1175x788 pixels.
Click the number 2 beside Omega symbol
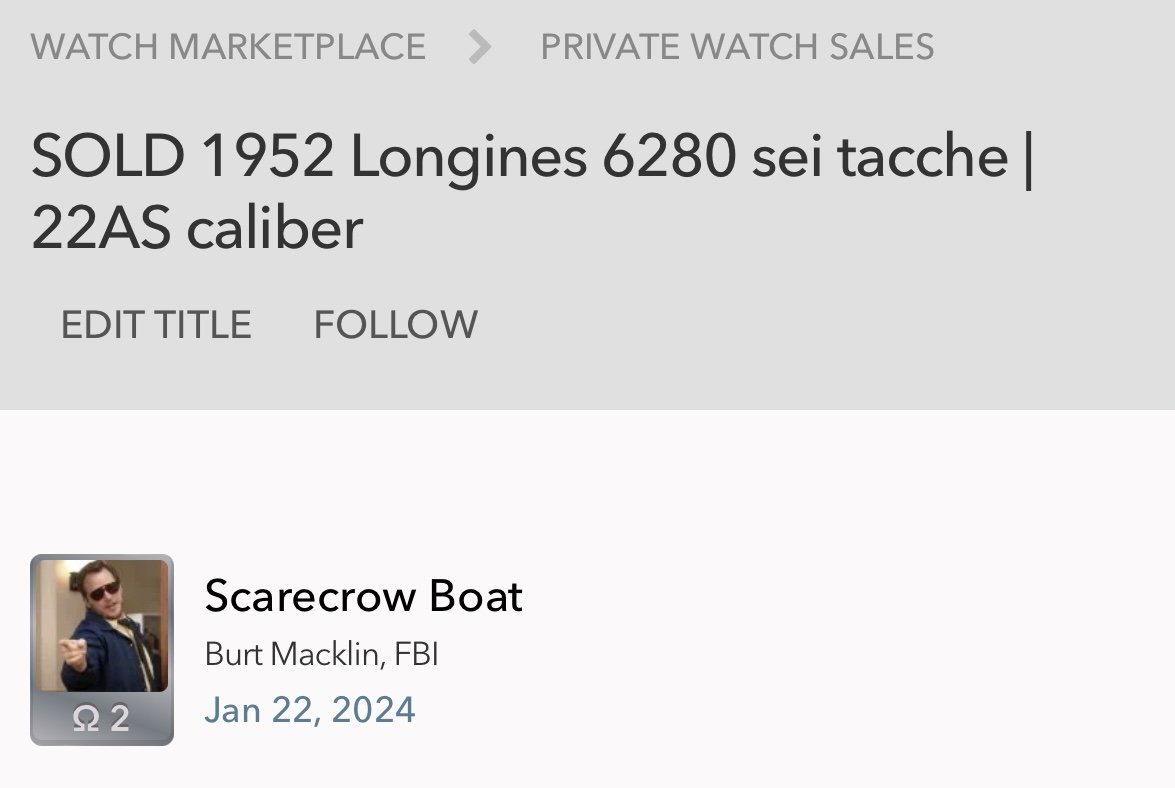click(x=119, y=719)
